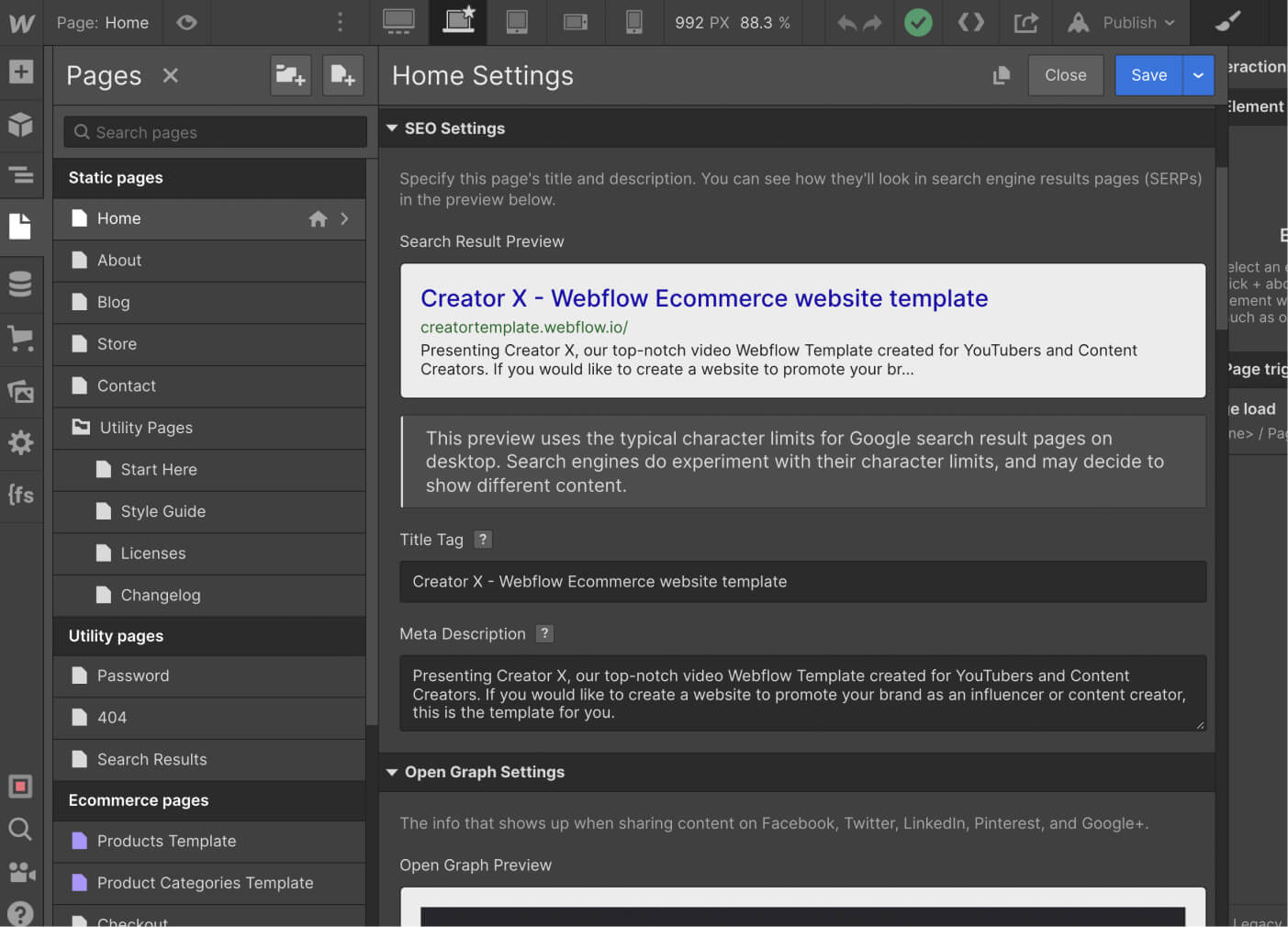Open the three-dot options menu
The width and height of the screenshot is (1288, 927).
pos(340,22)
